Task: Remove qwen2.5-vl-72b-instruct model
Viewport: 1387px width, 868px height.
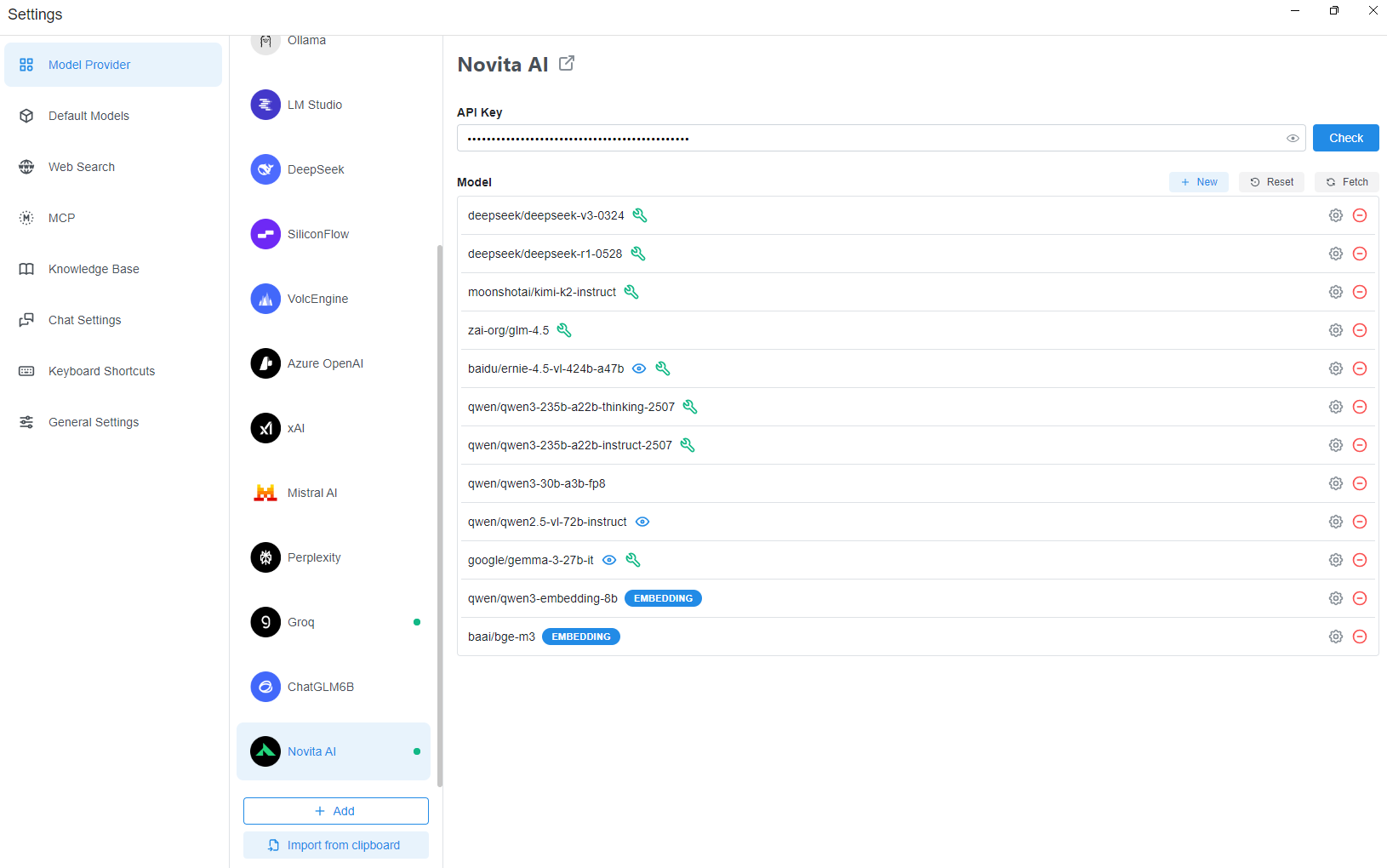Action: point(1360,522)
